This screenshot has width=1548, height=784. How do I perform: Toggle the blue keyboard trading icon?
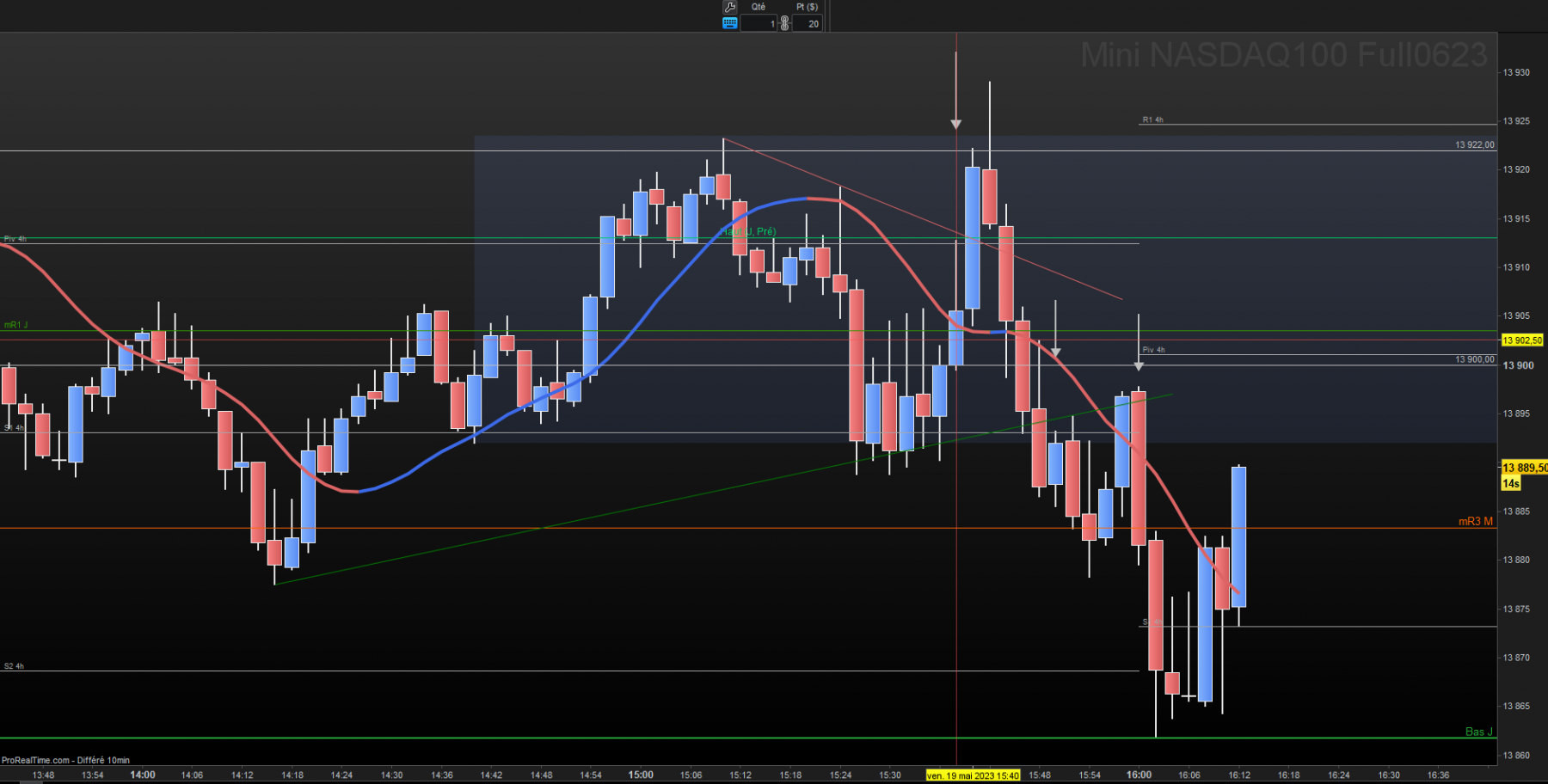point(730,24)
